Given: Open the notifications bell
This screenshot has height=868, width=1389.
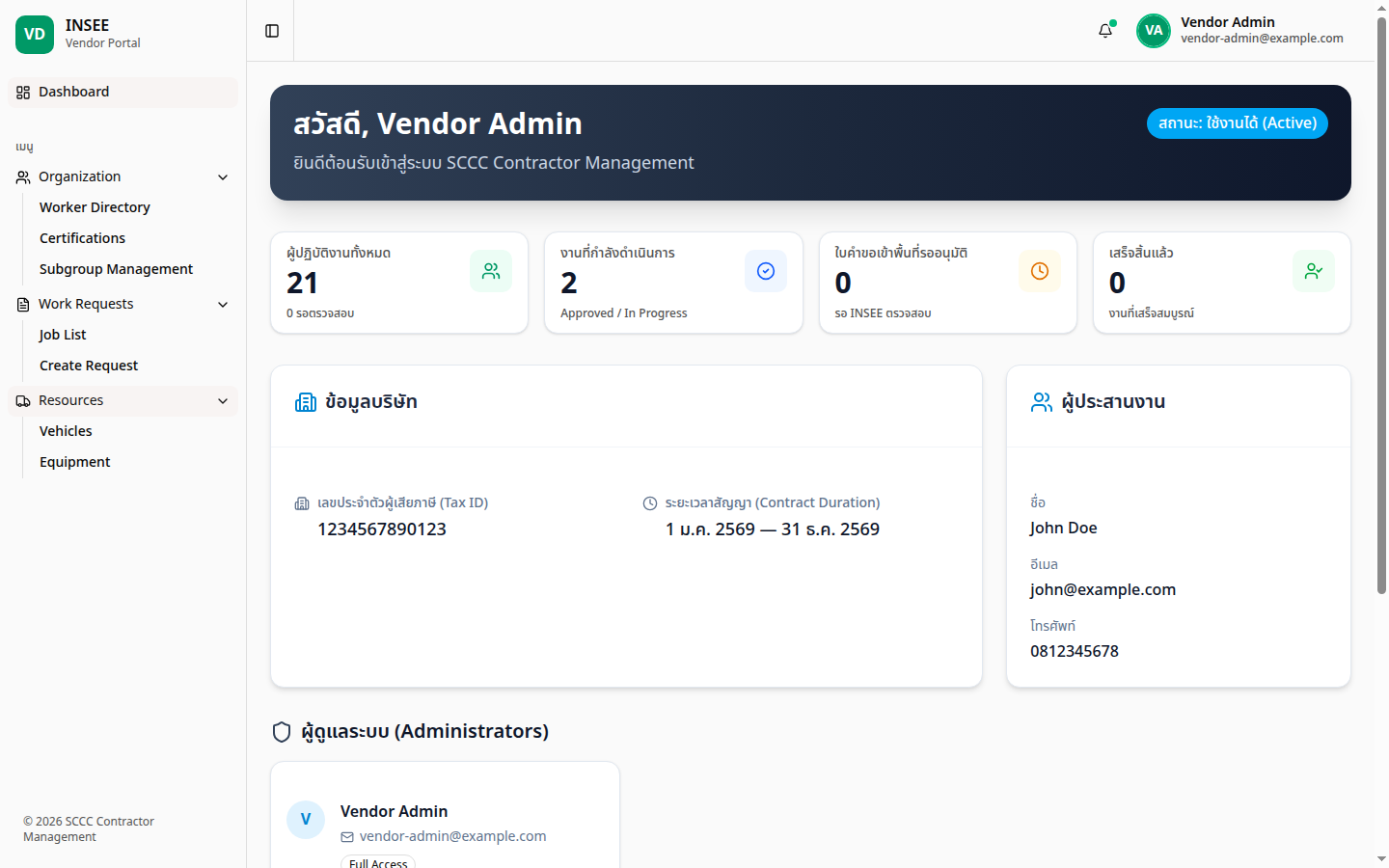Looking at the screenshot, I should click(x=1105, y=31).
